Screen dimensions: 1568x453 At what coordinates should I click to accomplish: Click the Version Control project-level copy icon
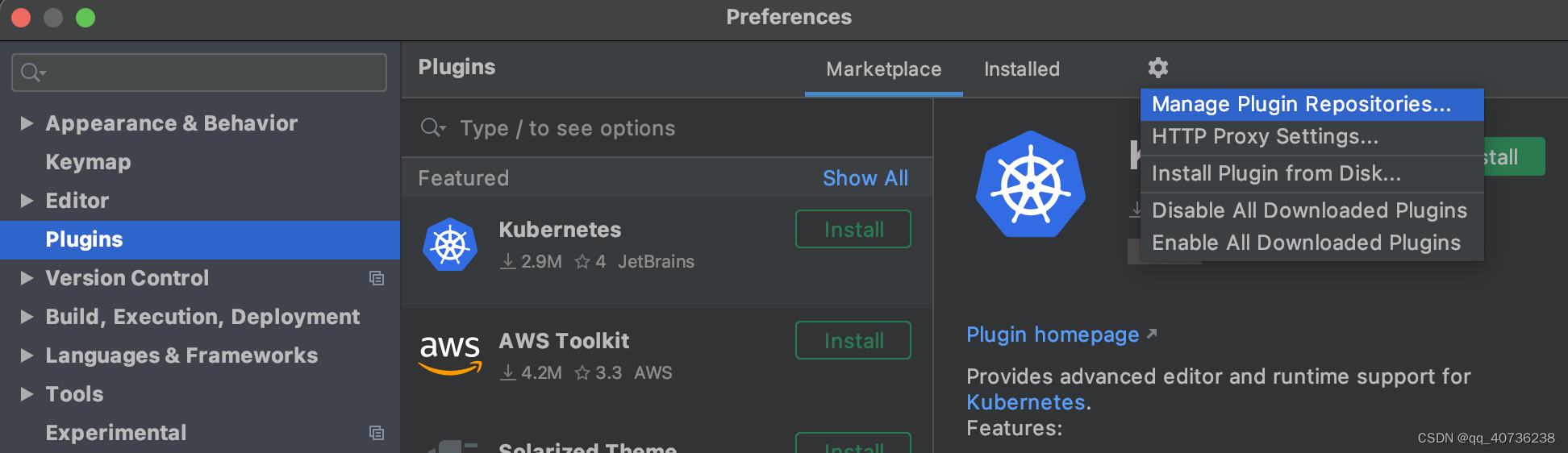(377, 278)
